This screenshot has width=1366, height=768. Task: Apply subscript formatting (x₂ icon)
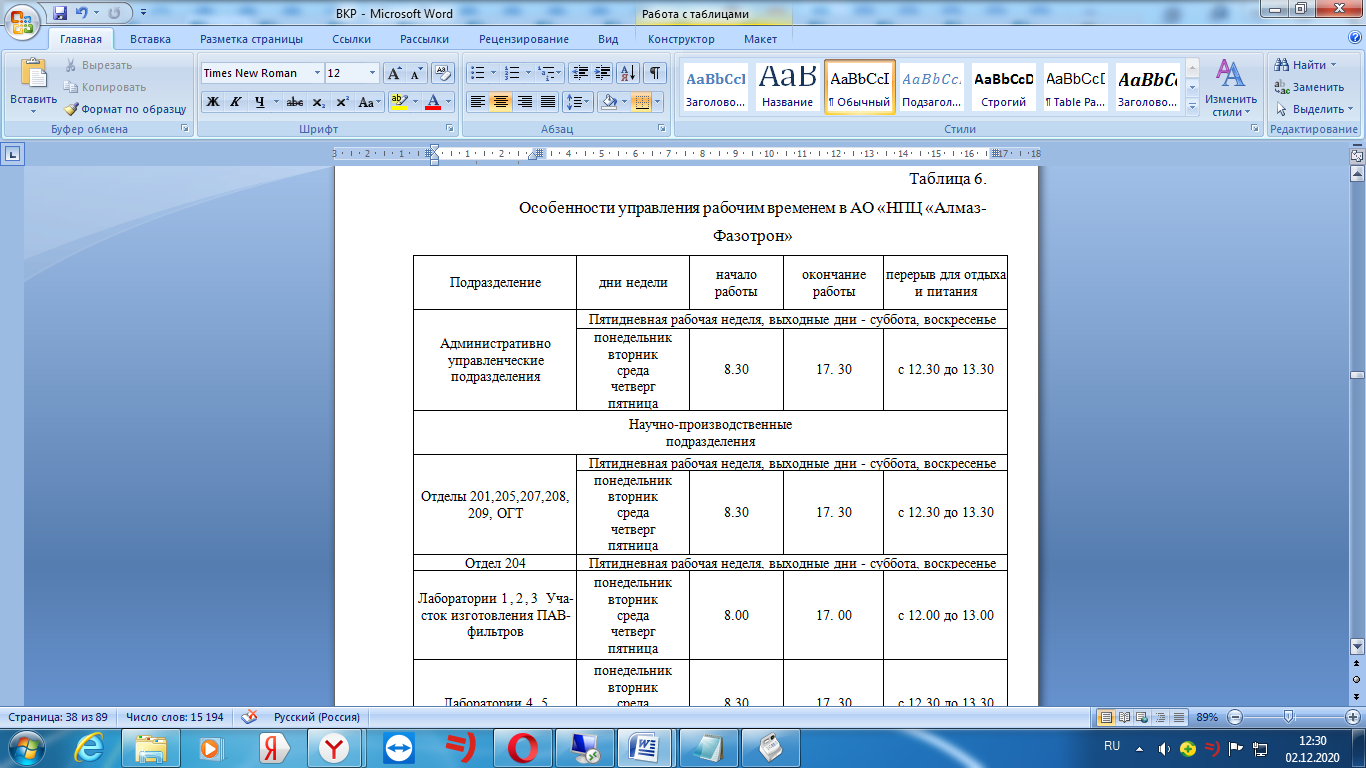[319, 102]
